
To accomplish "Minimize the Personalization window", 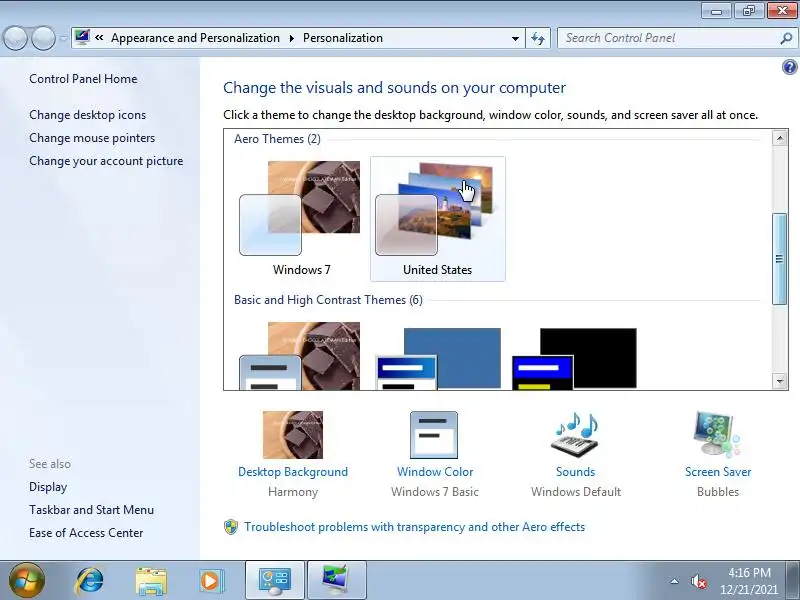I will (716, 11).
